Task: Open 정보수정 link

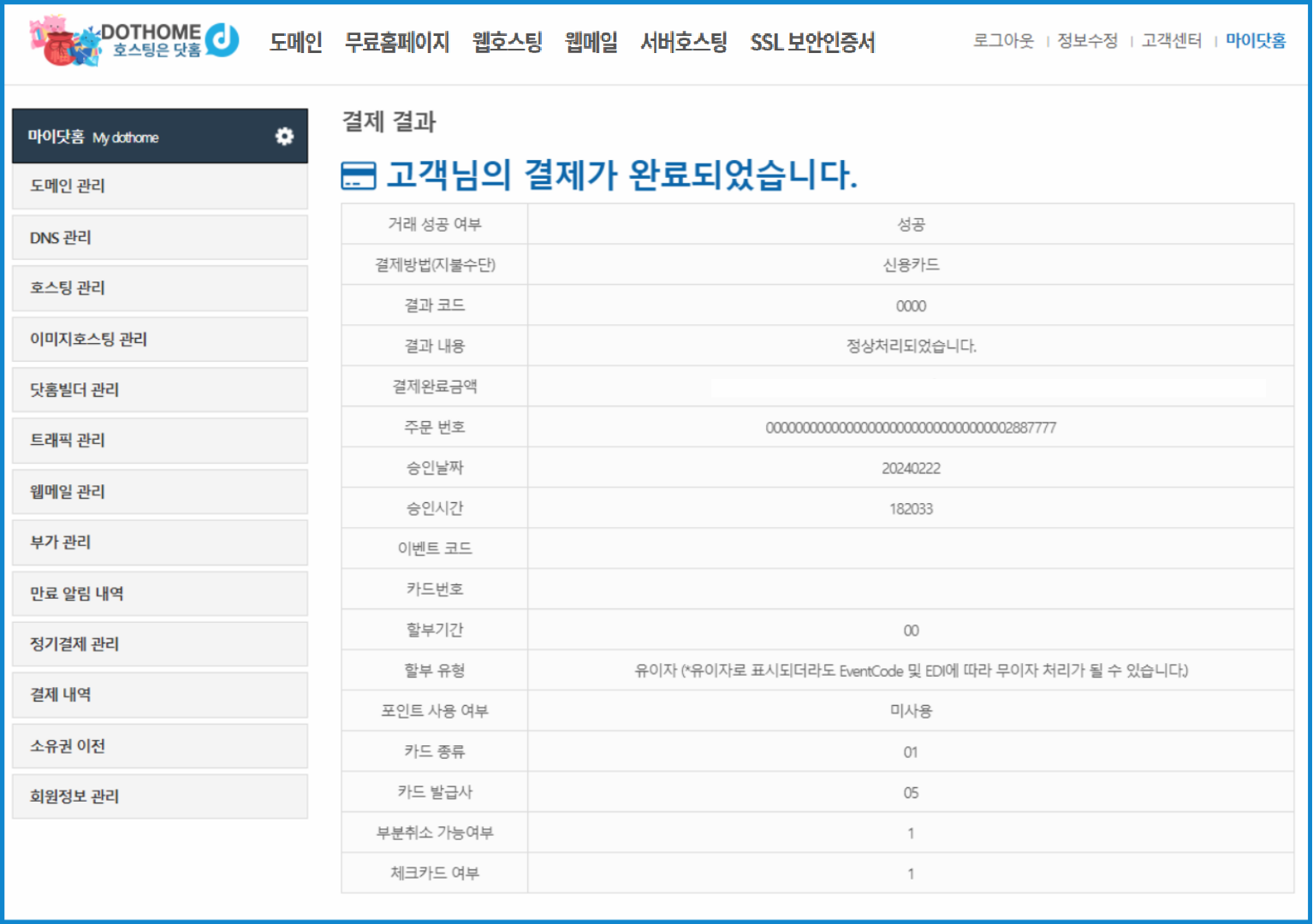Action: coord(1087,41)
